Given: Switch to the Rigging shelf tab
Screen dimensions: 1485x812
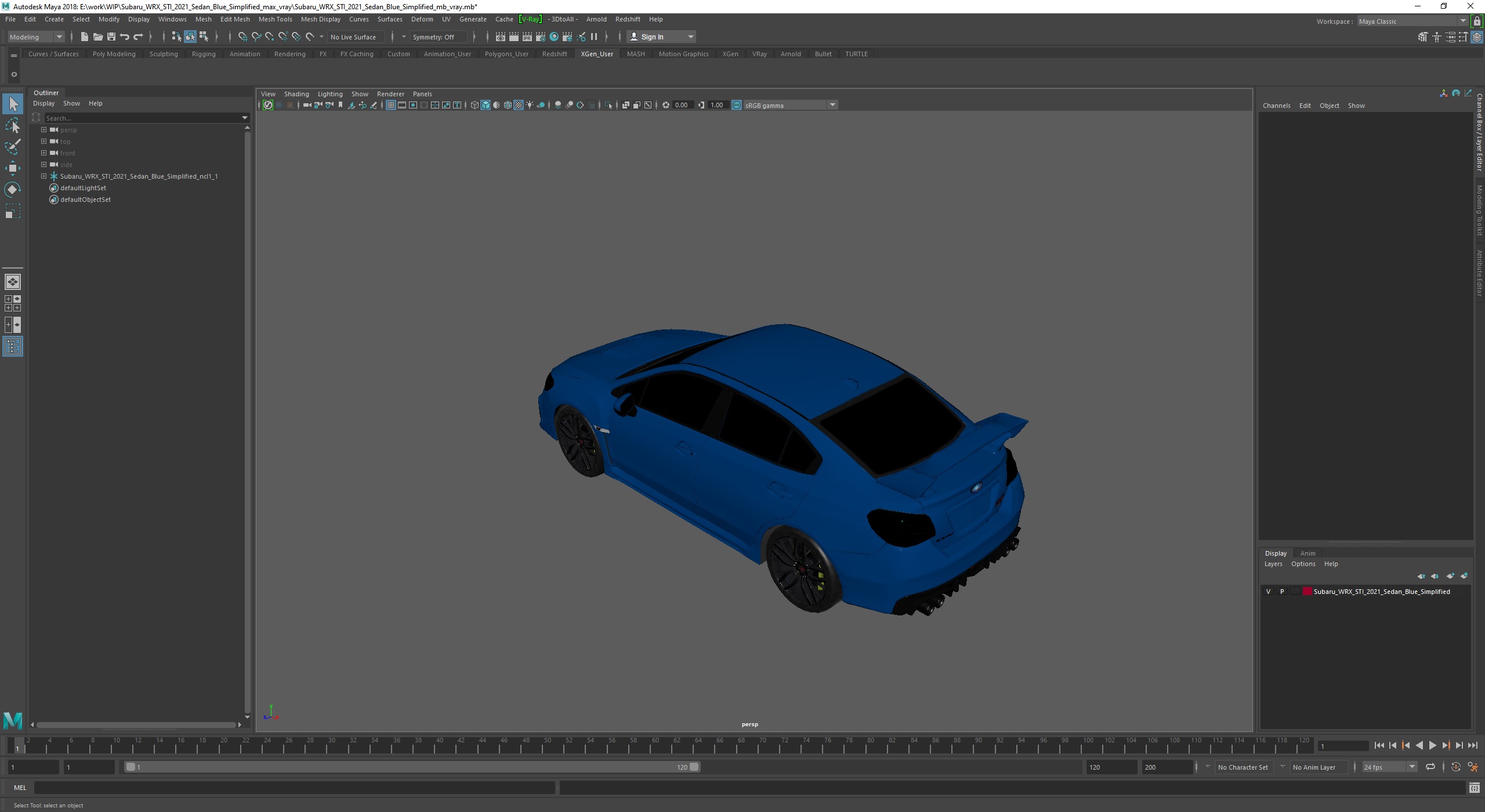Looking at the screenshot, I should 204,54.
